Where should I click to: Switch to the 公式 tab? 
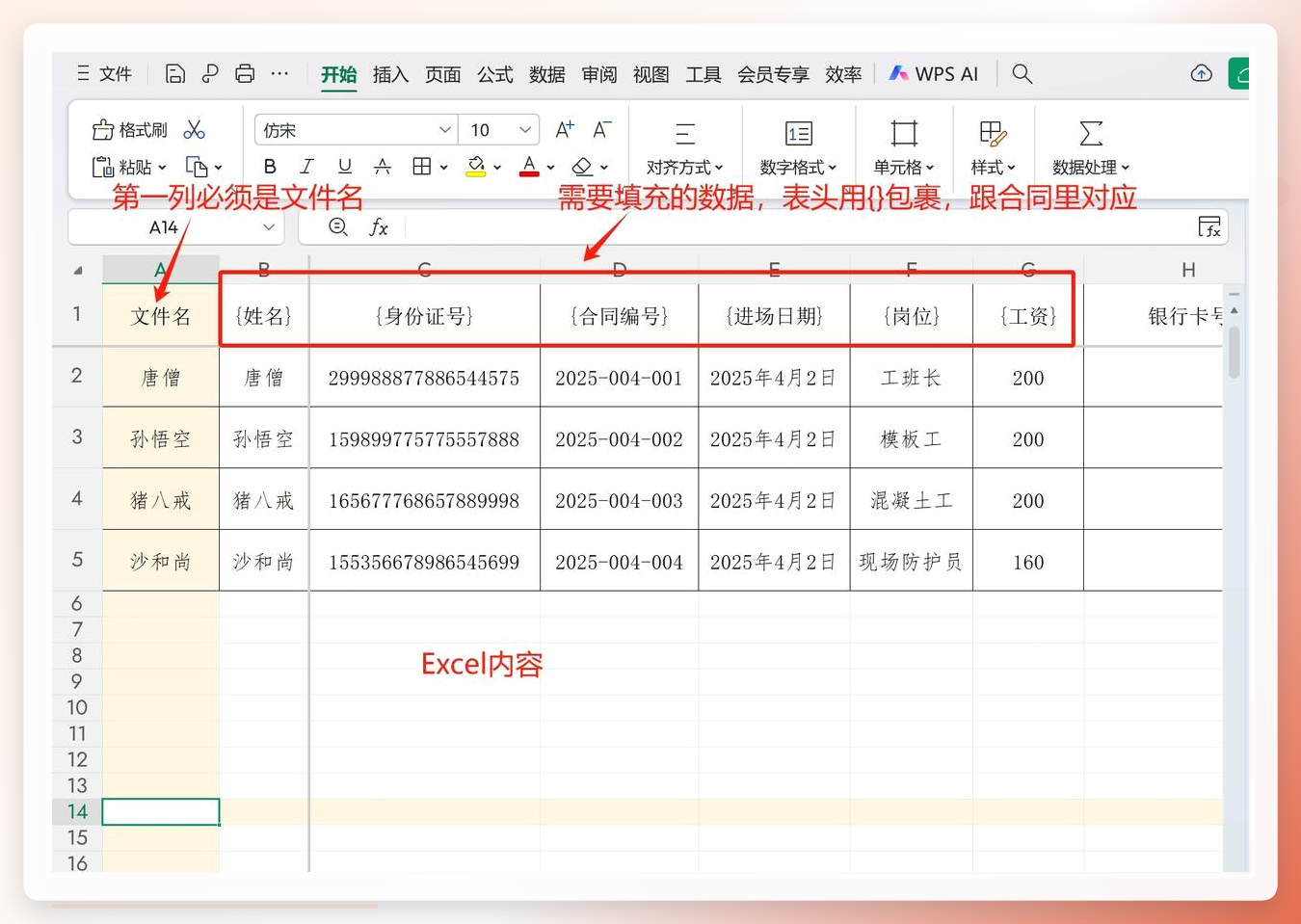tap(495, 74)
